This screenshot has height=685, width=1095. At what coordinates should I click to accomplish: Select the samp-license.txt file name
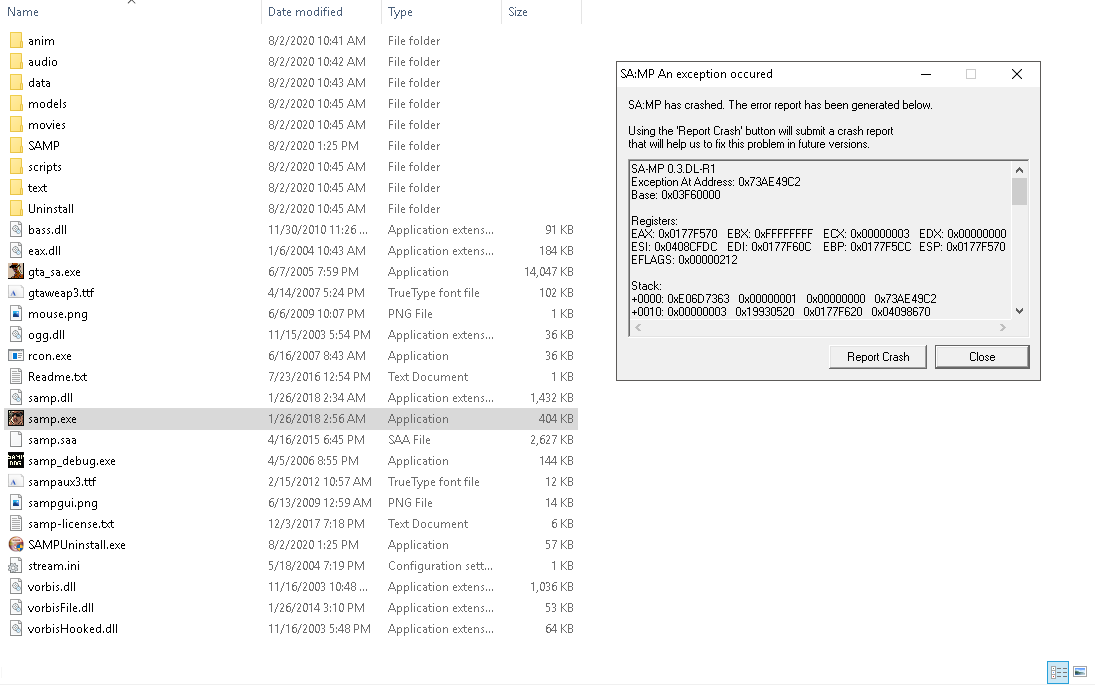(71, 523)
